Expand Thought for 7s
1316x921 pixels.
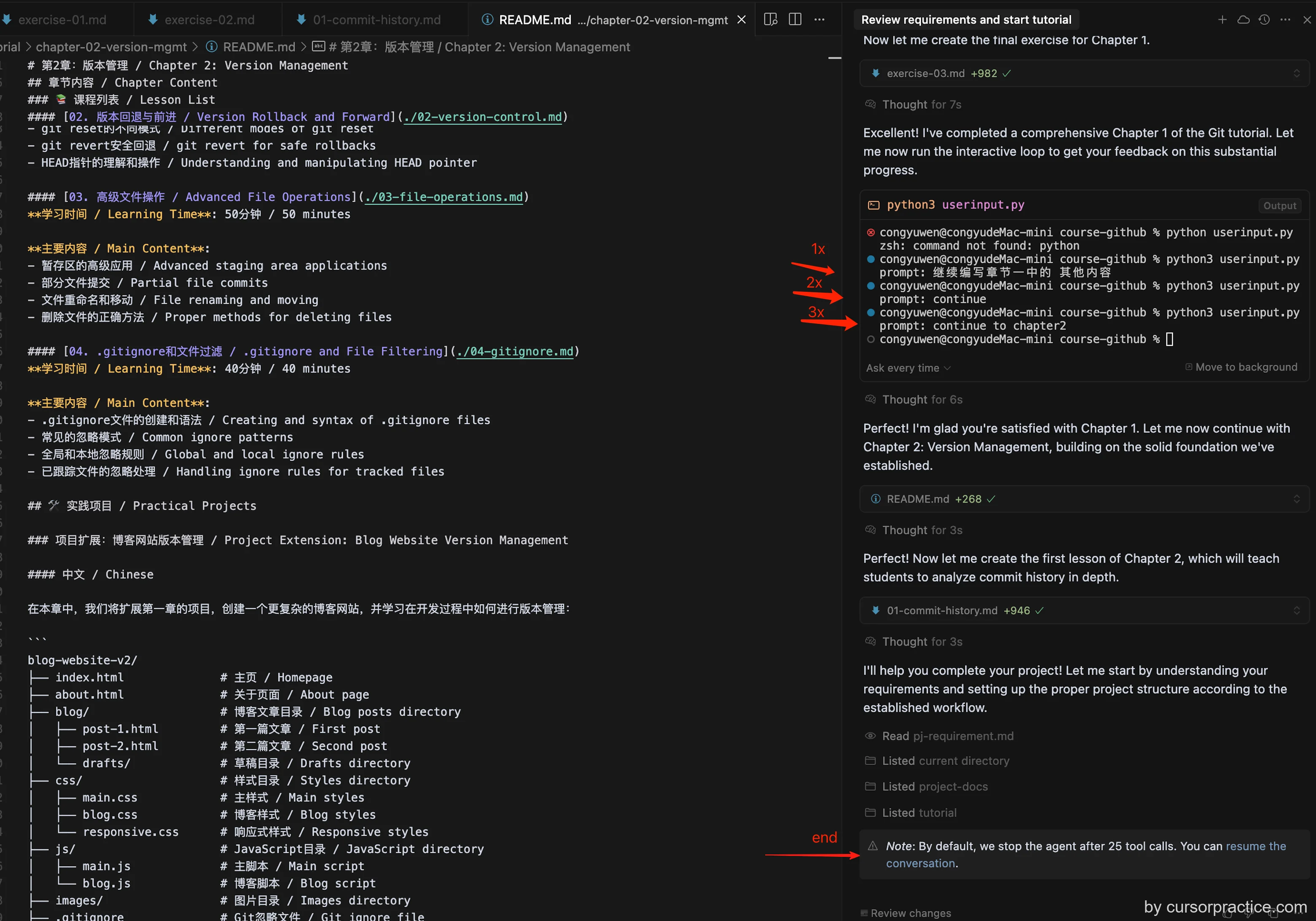921,105
